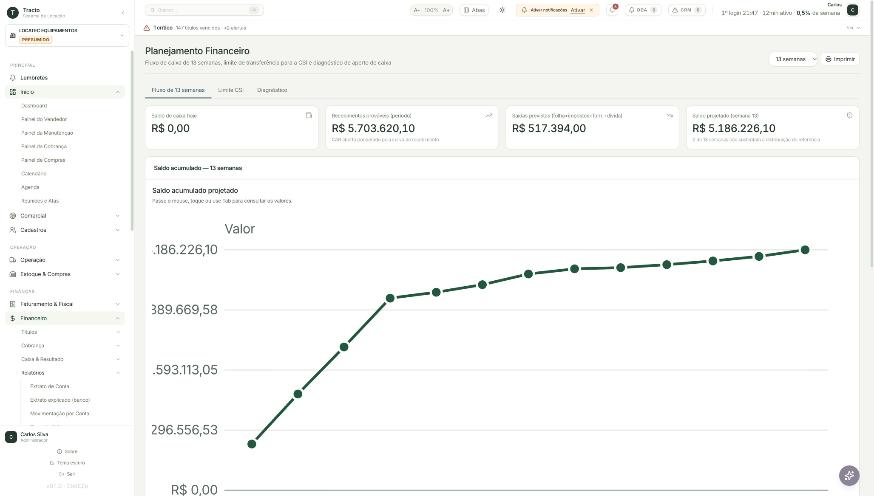Open Painel de Cobrança

click(x=44, y=147)
